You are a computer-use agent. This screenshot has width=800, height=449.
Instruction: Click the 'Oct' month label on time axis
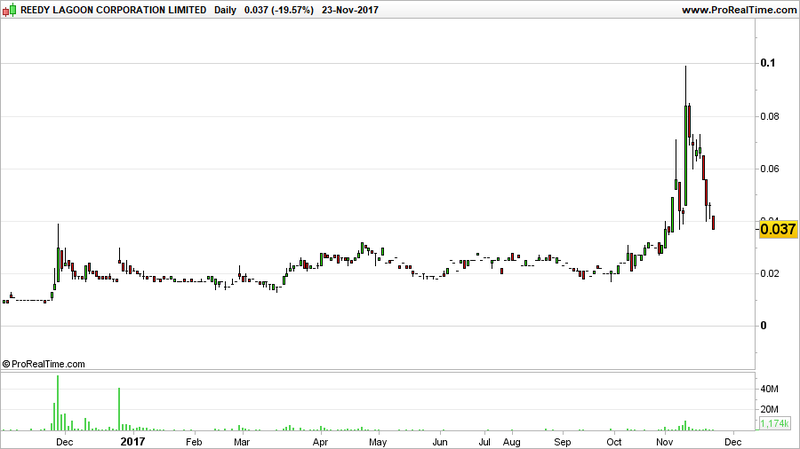(614, 442)
